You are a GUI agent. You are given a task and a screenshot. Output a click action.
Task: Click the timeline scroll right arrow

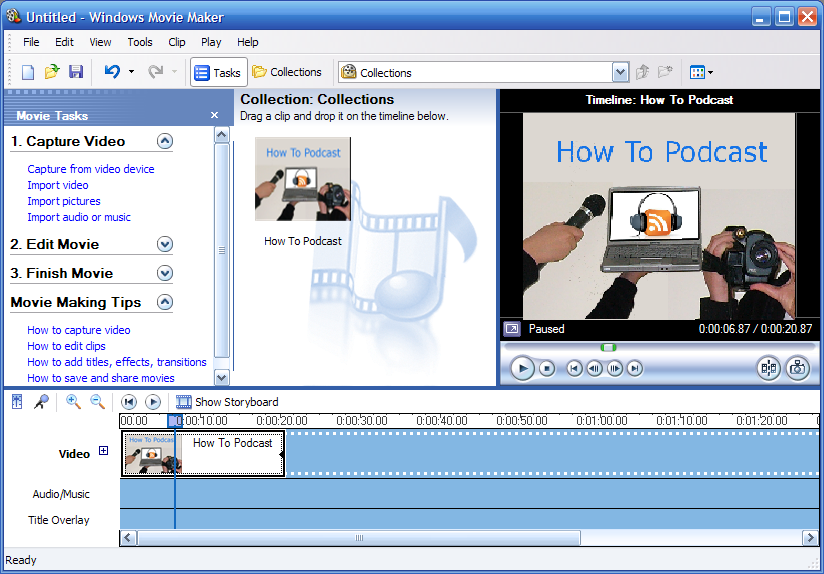810,538
